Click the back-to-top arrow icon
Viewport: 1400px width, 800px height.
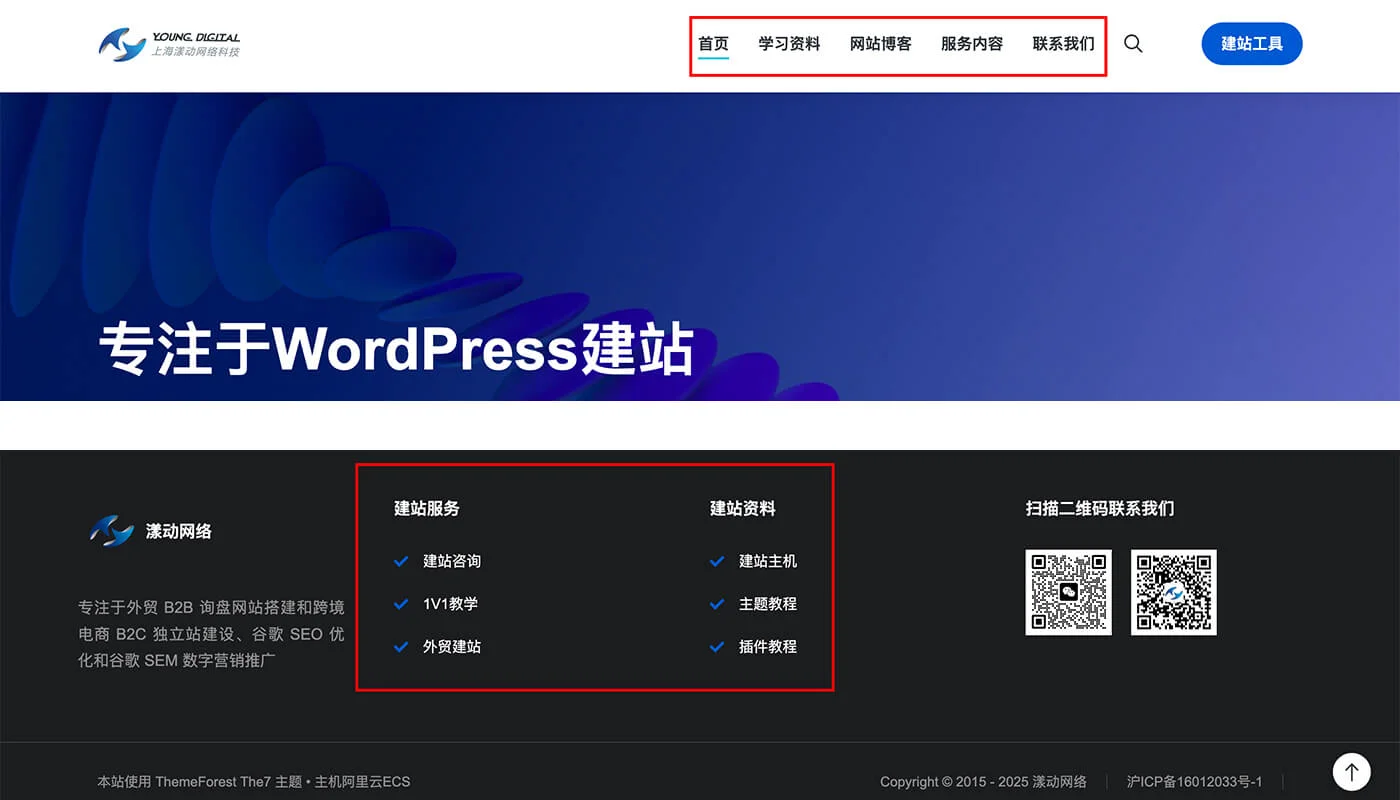click(1351, 771)
